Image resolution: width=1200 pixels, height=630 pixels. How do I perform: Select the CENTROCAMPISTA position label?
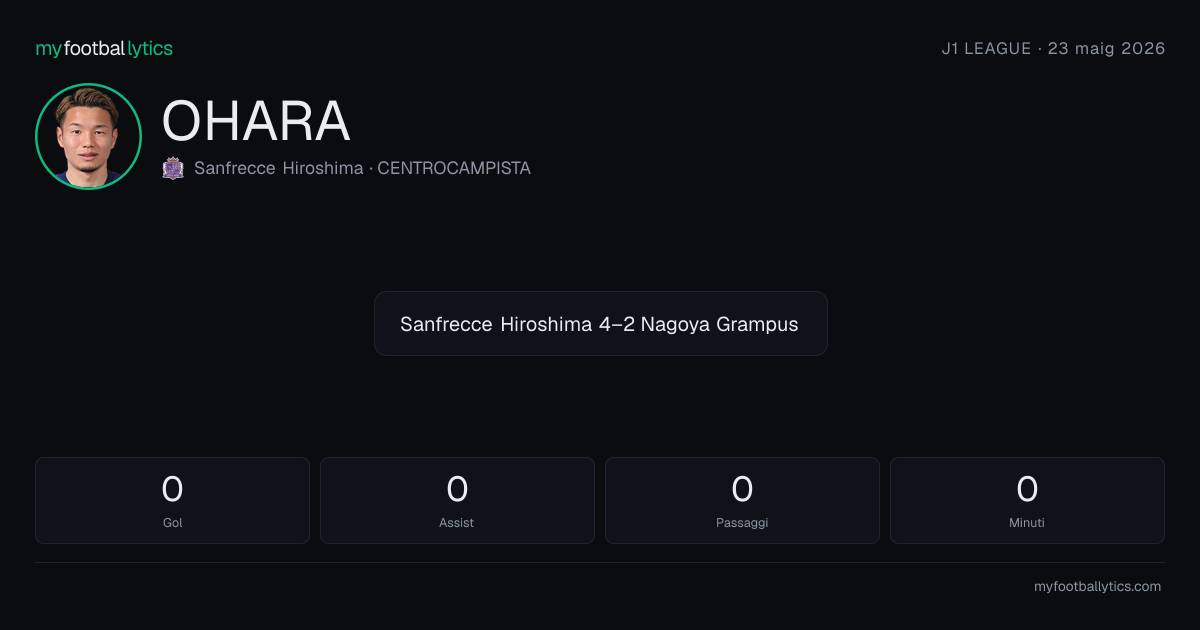coord(454,168)
